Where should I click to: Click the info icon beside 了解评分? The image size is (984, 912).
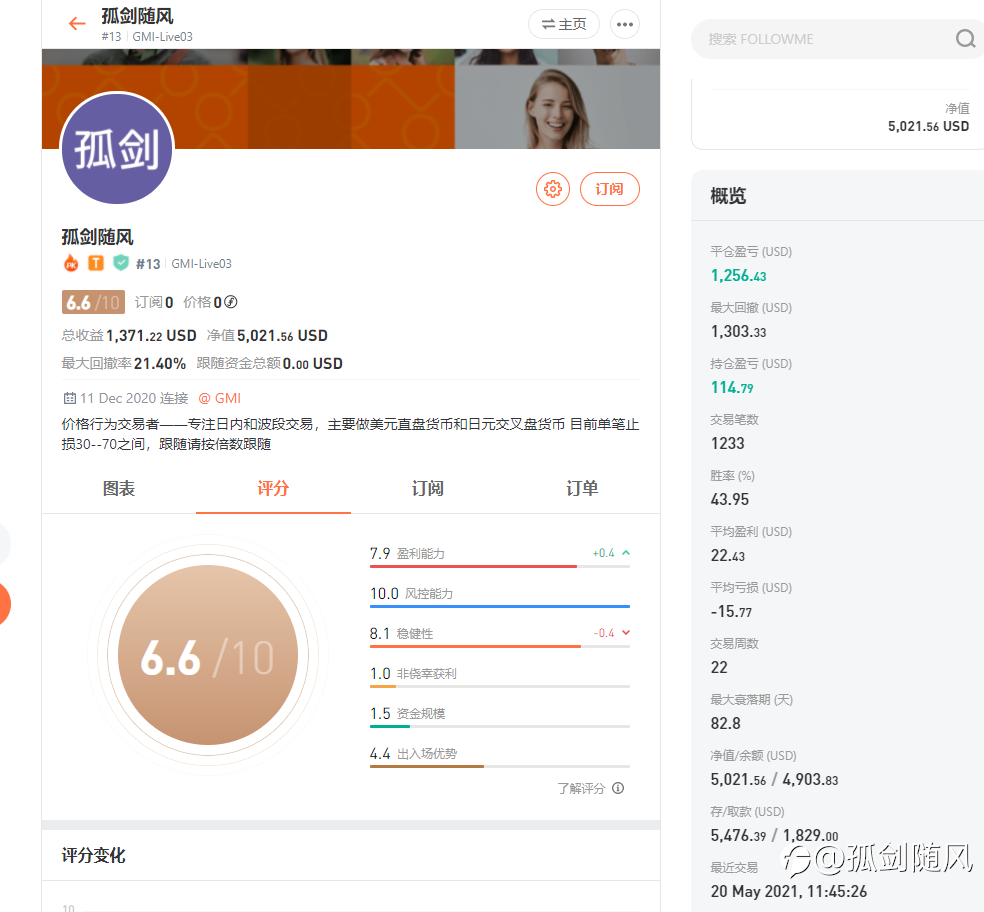tap(618, 788)
